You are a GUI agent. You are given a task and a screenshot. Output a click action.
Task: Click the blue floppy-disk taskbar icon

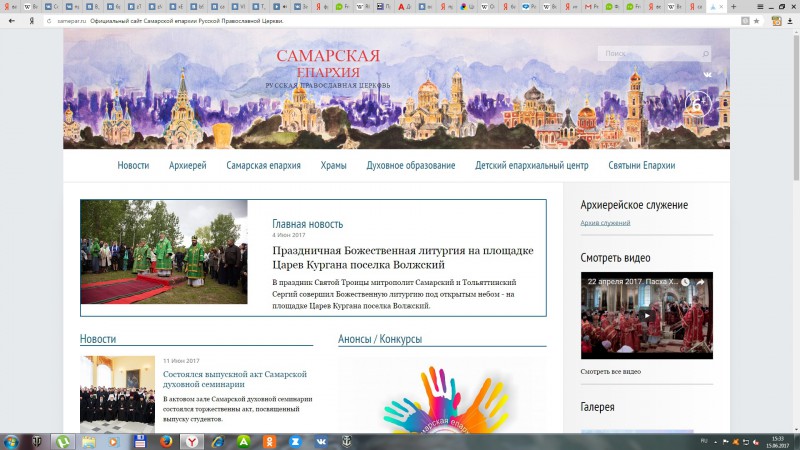coord(140,442)
